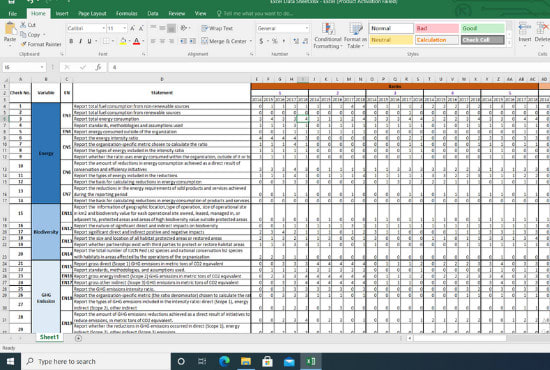
Task: Open the Calibri font name dropdown
Action: click(x=103, y=28)
